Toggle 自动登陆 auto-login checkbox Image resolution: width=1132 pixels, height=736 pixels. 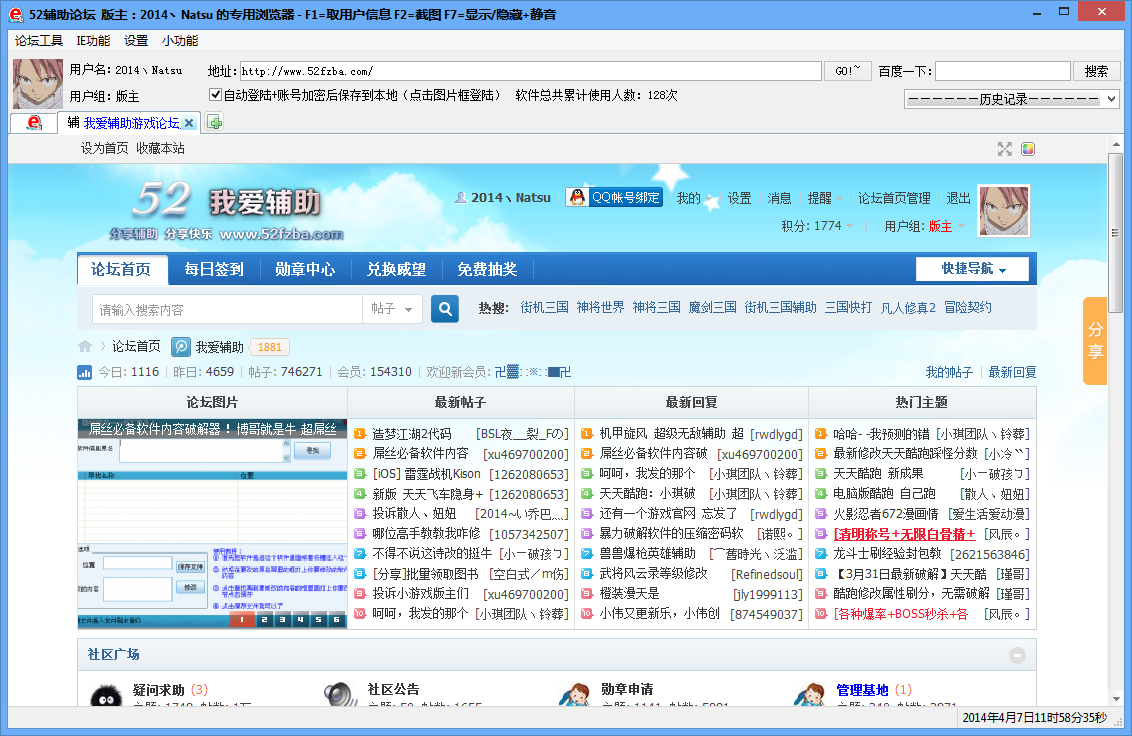(215, 95)
